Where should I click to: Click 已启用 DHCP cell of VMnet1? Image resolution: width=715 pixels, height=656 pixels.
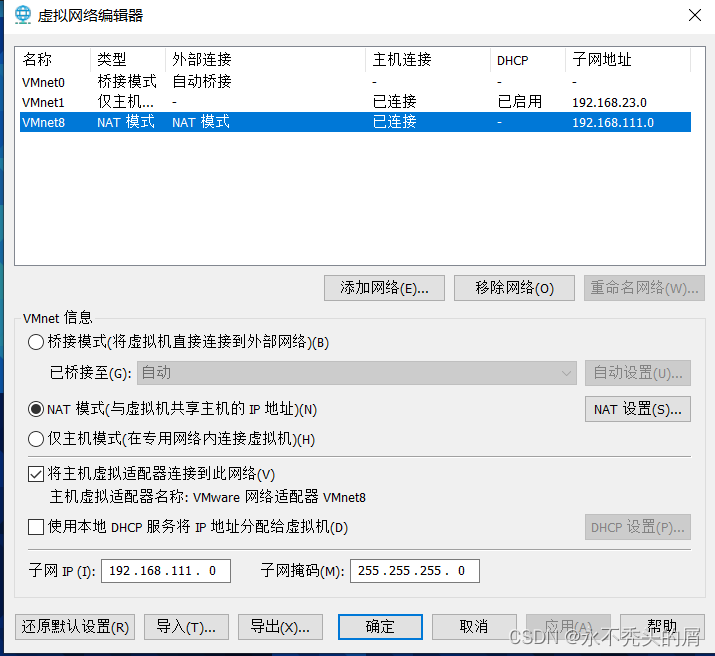click(x=519, y=102)
